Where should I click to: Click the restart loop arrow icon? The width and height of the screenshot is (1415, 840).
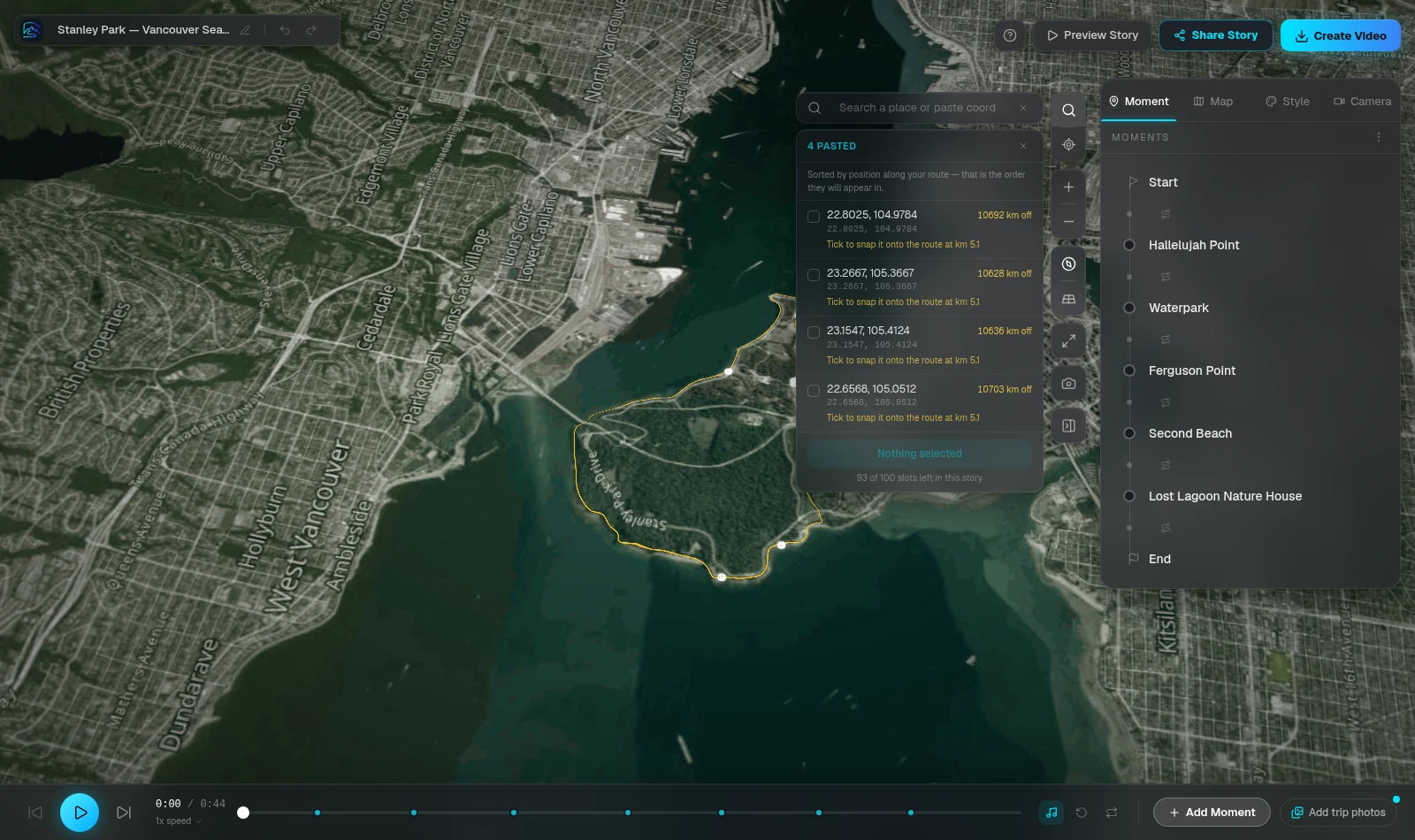click(1082, 813)
